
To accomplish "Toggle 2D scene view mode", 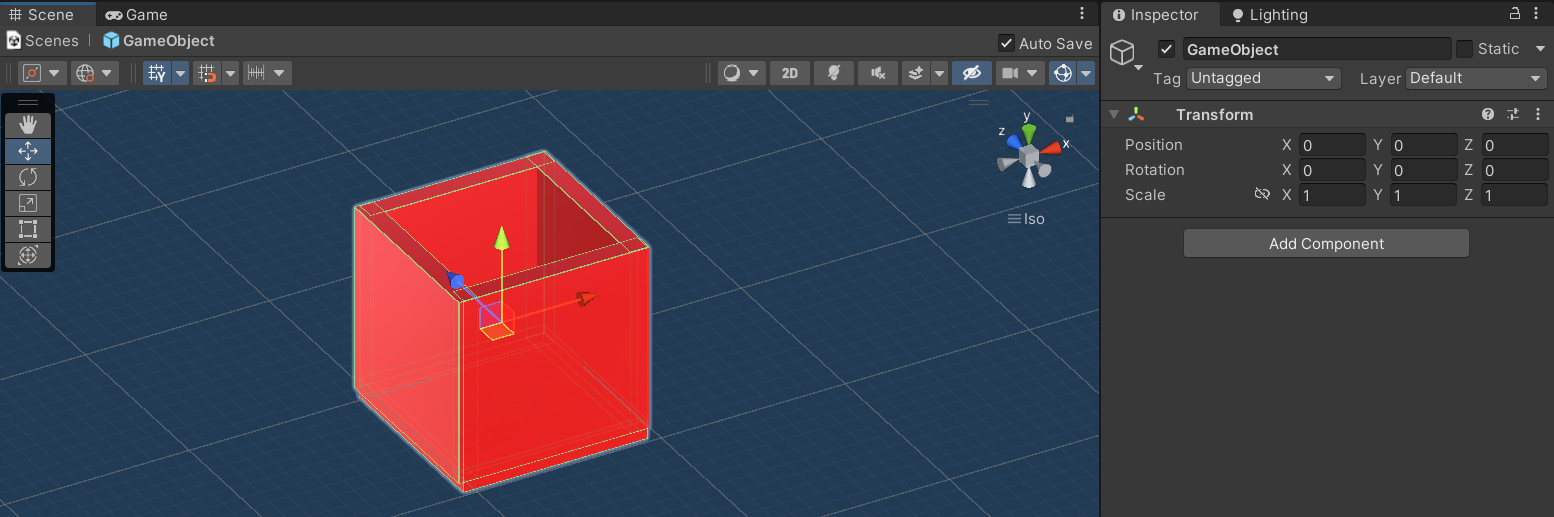I will pos(790,73).
